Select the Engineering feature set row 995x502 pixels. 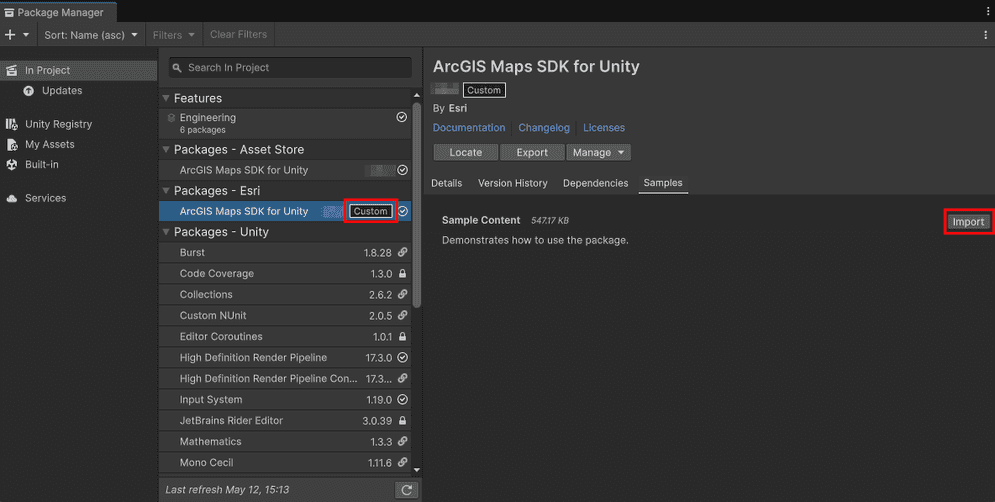click(285, 123)
